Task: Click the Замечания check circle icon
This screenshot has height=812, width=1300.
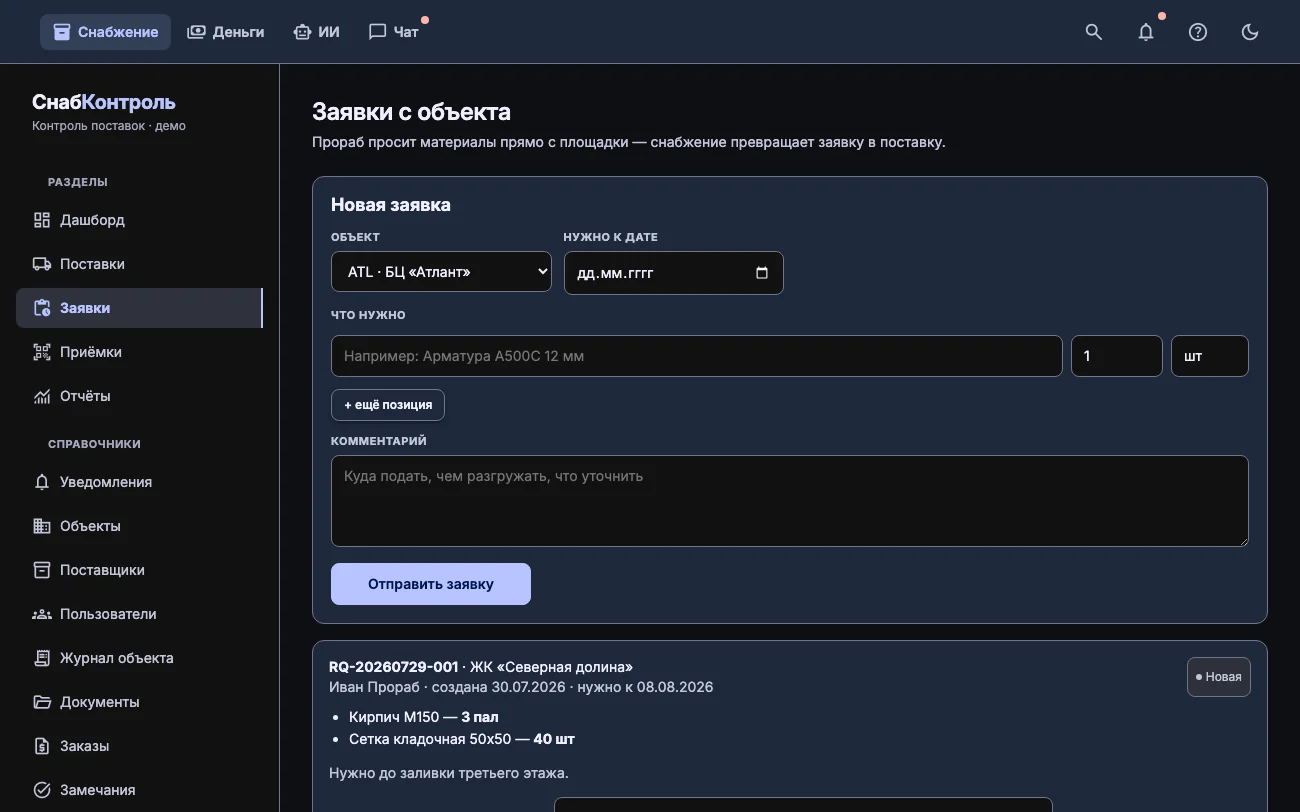Action: [x=42, y=790]
